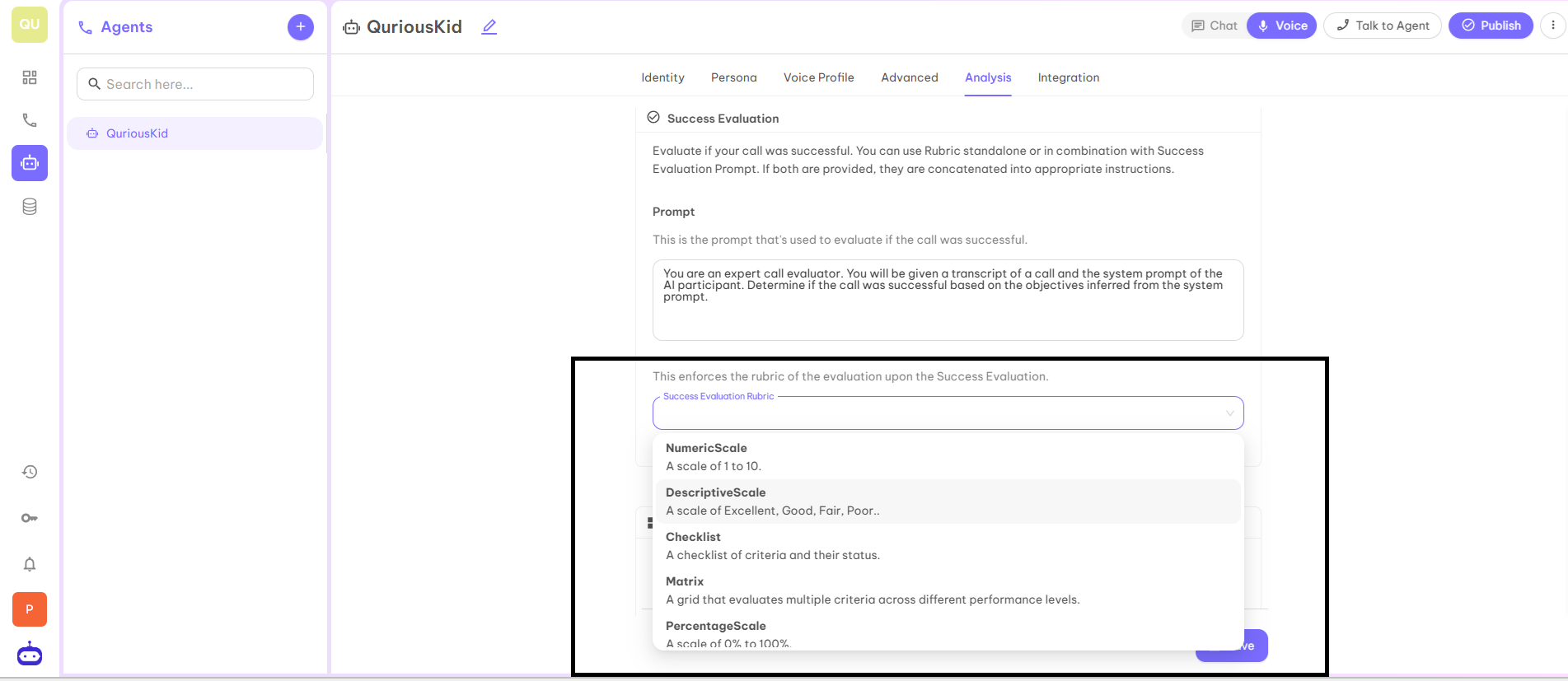The width and height of the screenshot is (1568, 681).
Task: Expand the Success Evaluation Rubric dropdown arrow
Action: point(1229,413)
